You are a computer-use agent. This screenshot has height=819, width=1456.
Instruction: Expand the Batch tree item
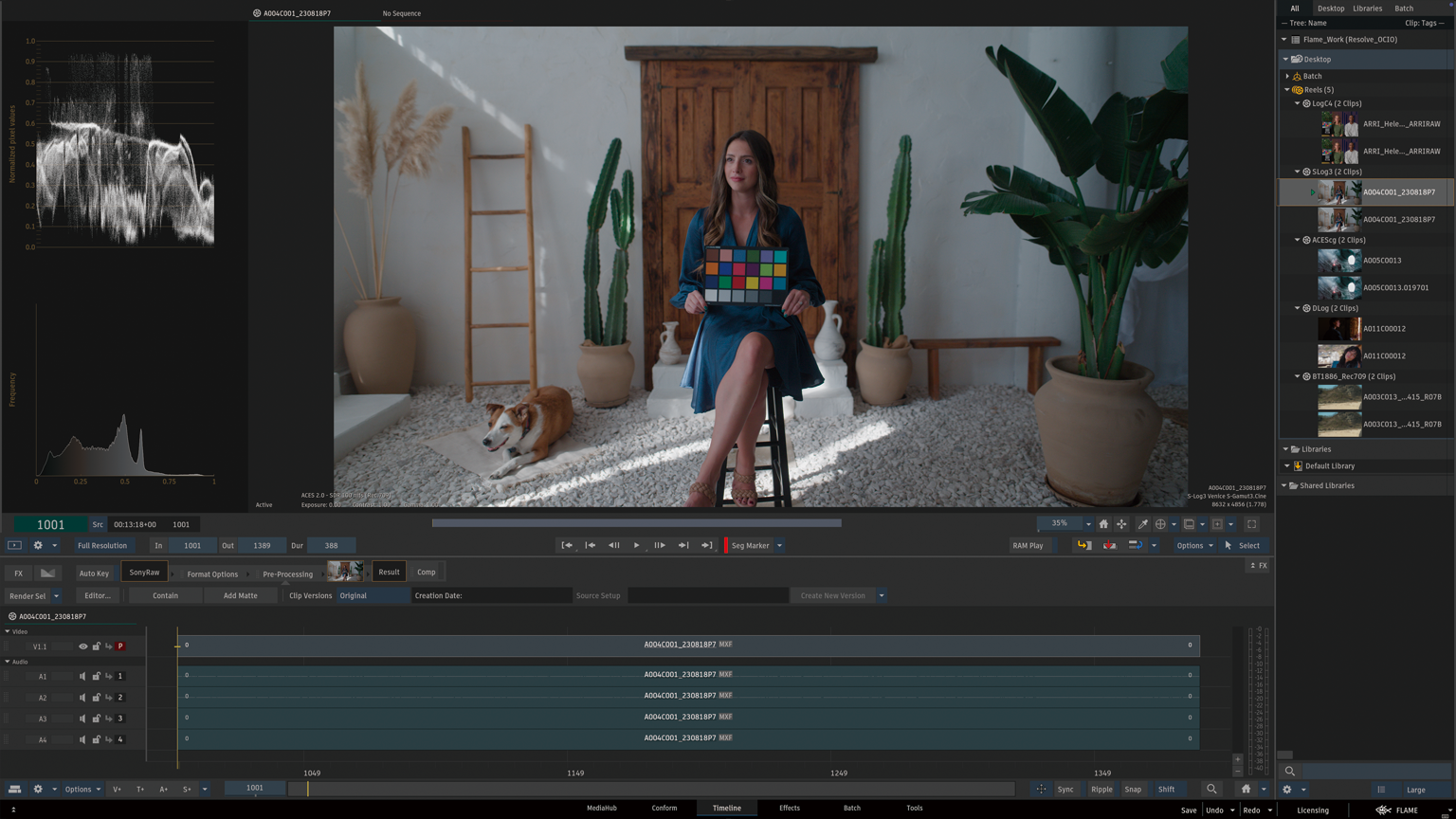(x=1287, y=76)
